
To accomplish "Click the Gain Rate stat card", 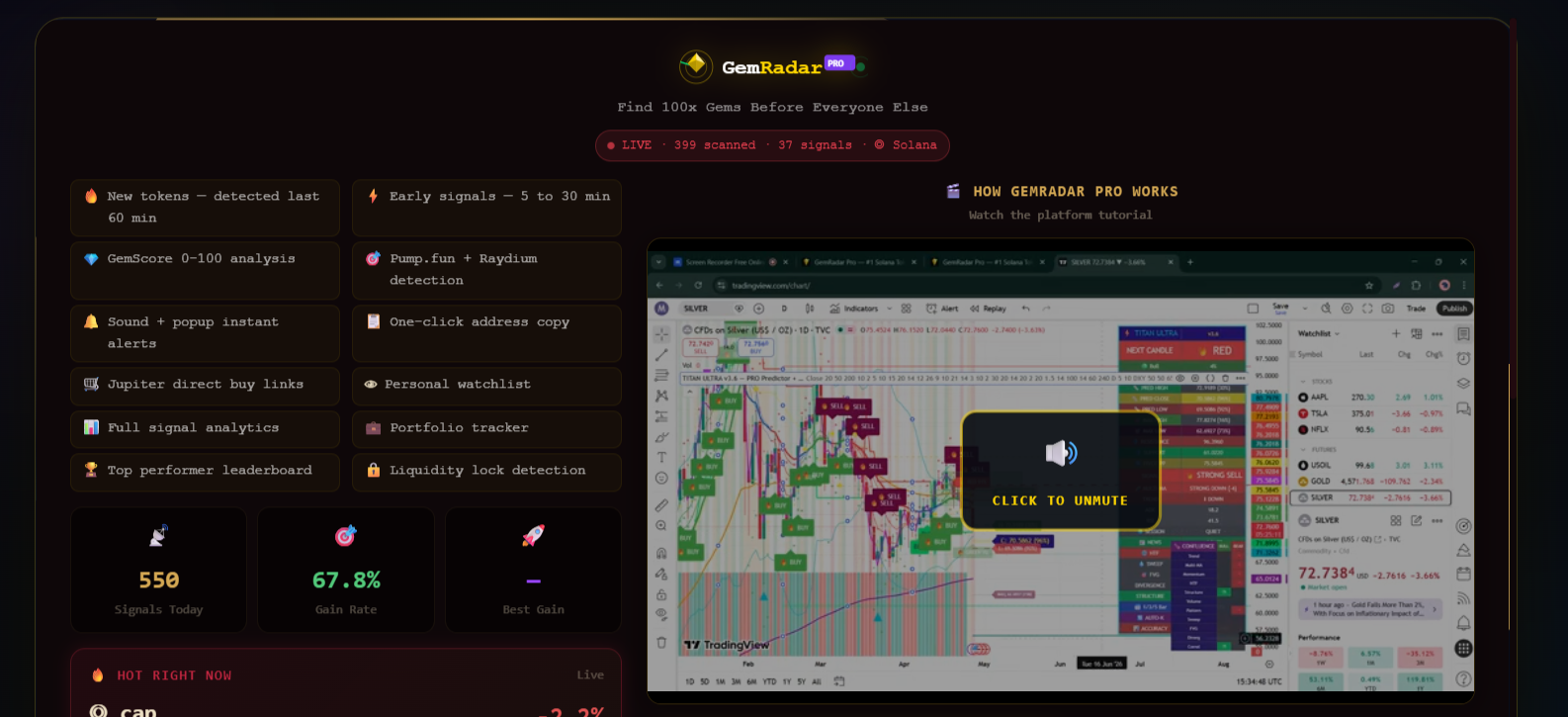I will click(346, 570).
